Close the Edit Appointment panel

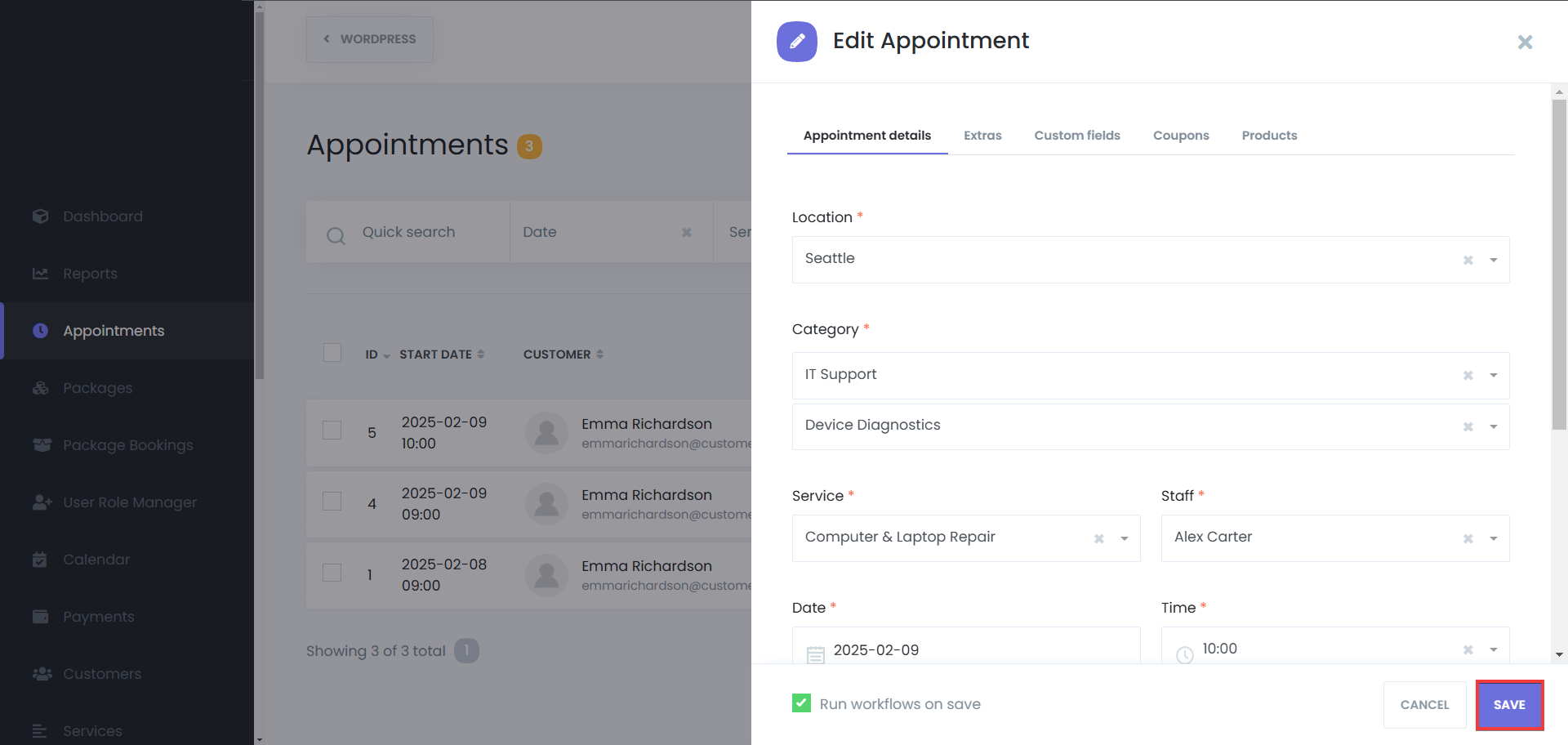[x=1524, y=42]
